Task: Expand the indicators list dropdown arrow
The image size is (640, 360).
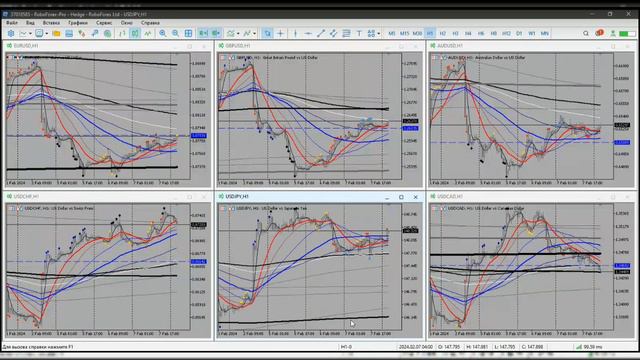Action: (x=238, y=33)
